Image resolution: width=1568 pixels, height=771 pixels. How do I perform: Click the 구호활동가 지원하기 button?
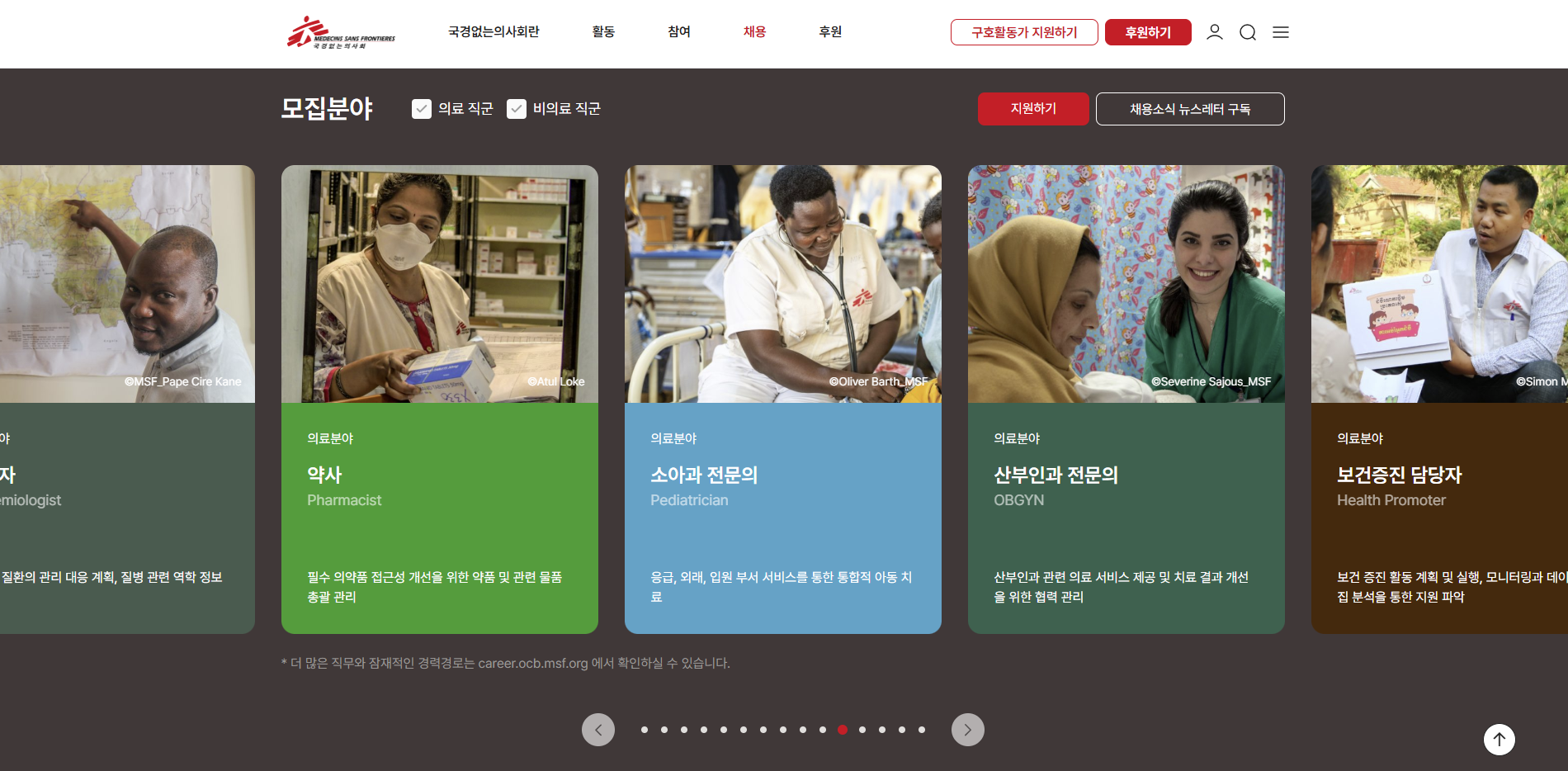[1024, 32]
